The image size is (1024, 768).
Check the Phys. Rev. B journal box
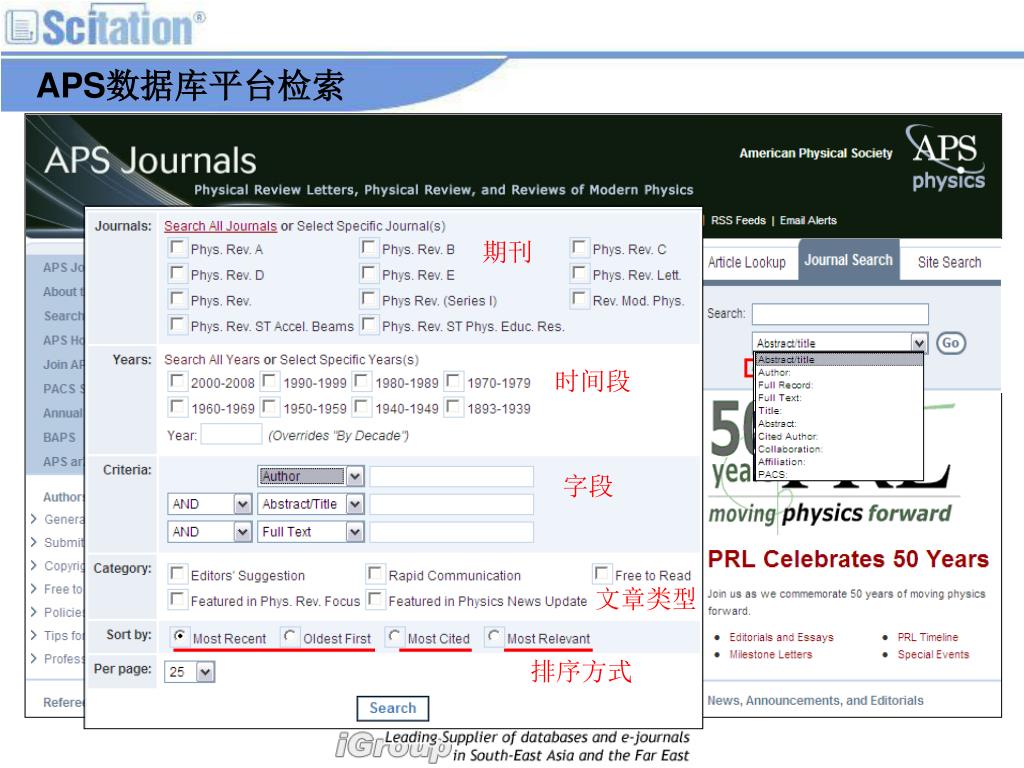coord(369,248)
